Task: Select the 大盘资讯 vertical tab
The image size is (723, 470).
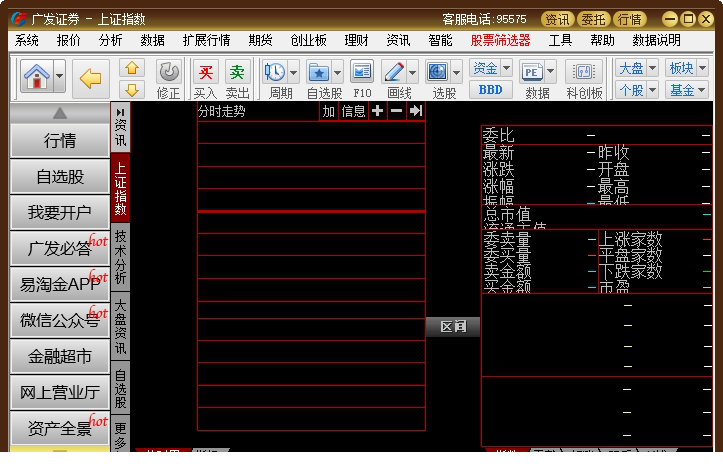Action: point(120,326)
